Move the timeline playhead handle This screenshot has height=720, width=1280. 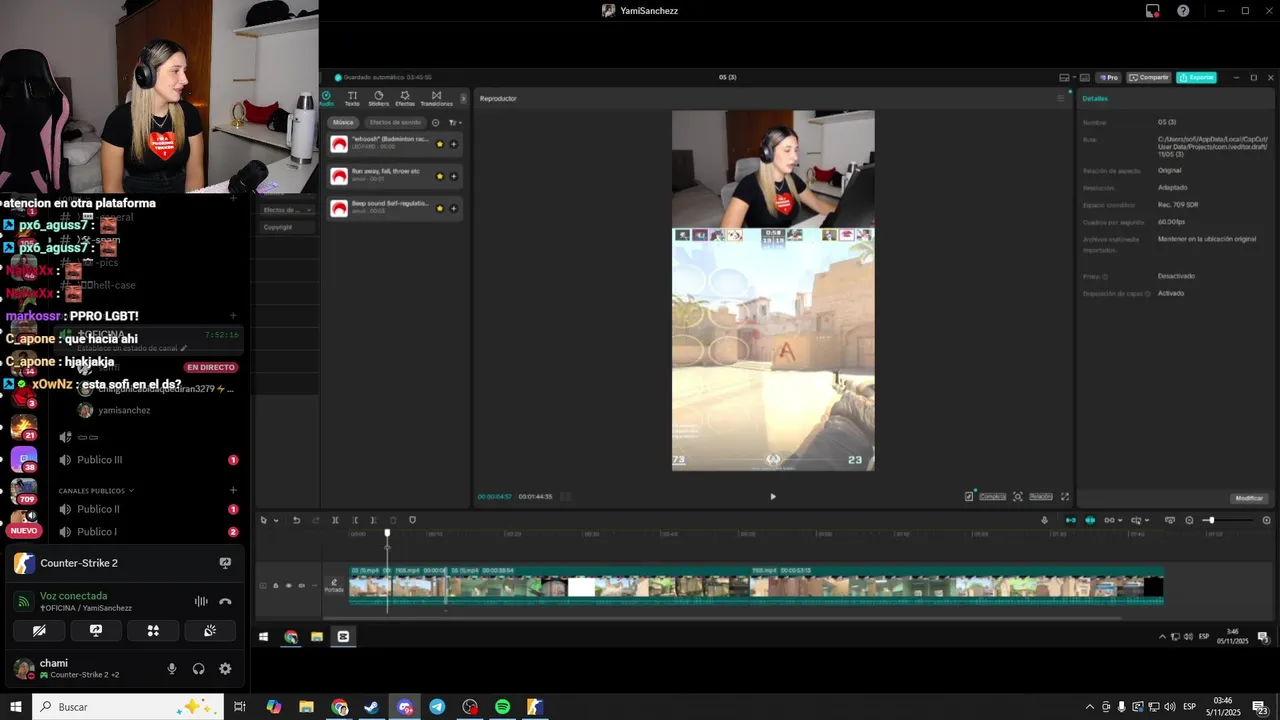point(387,533)
